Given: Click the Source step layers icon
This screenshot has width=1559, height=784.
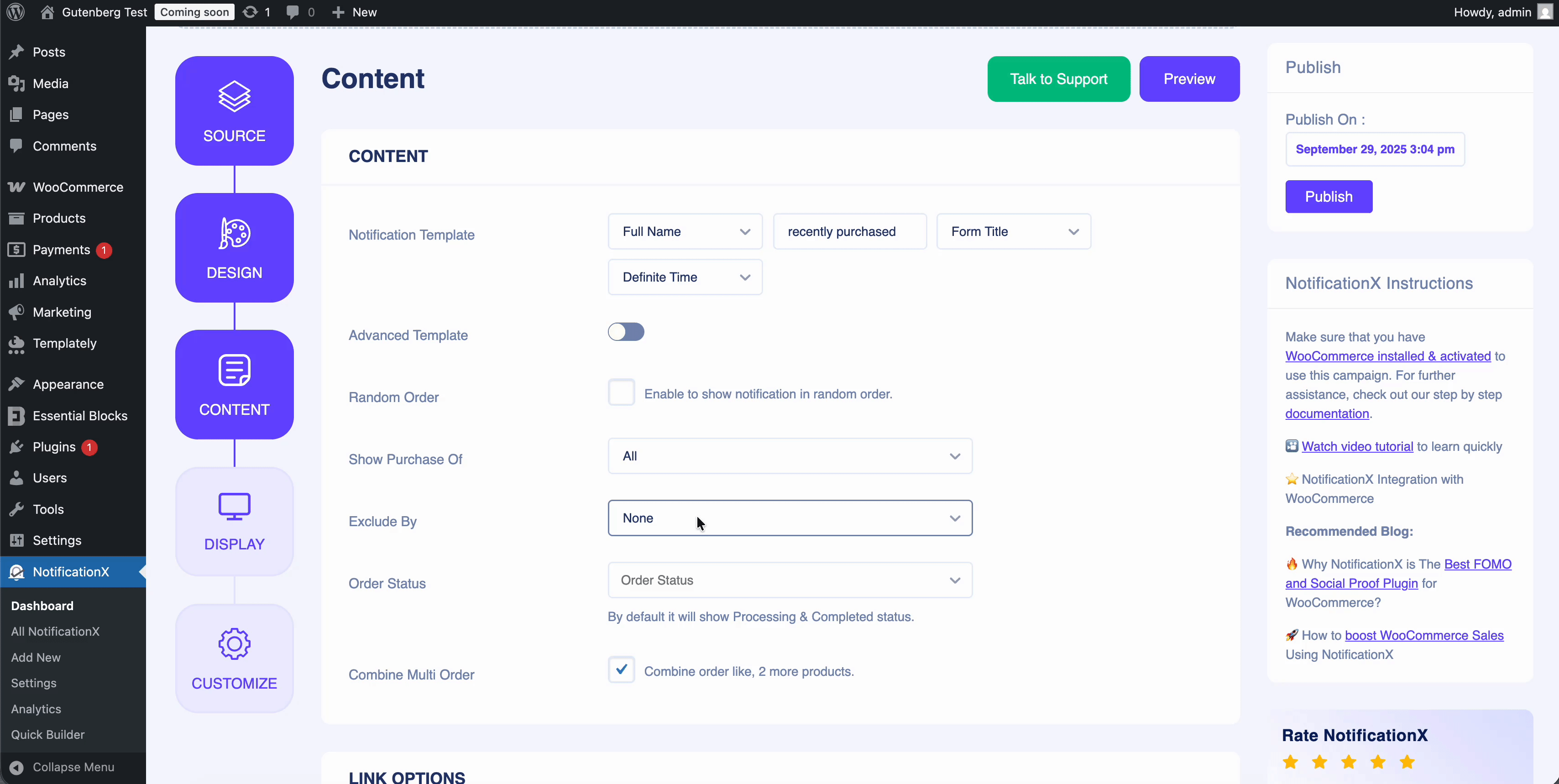Looking at the screenshot, I should click(x=234, y=97).
